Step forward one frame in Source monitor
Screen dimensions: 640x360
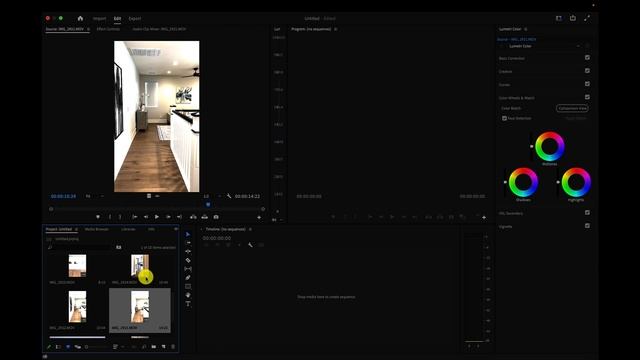[168, 217]
